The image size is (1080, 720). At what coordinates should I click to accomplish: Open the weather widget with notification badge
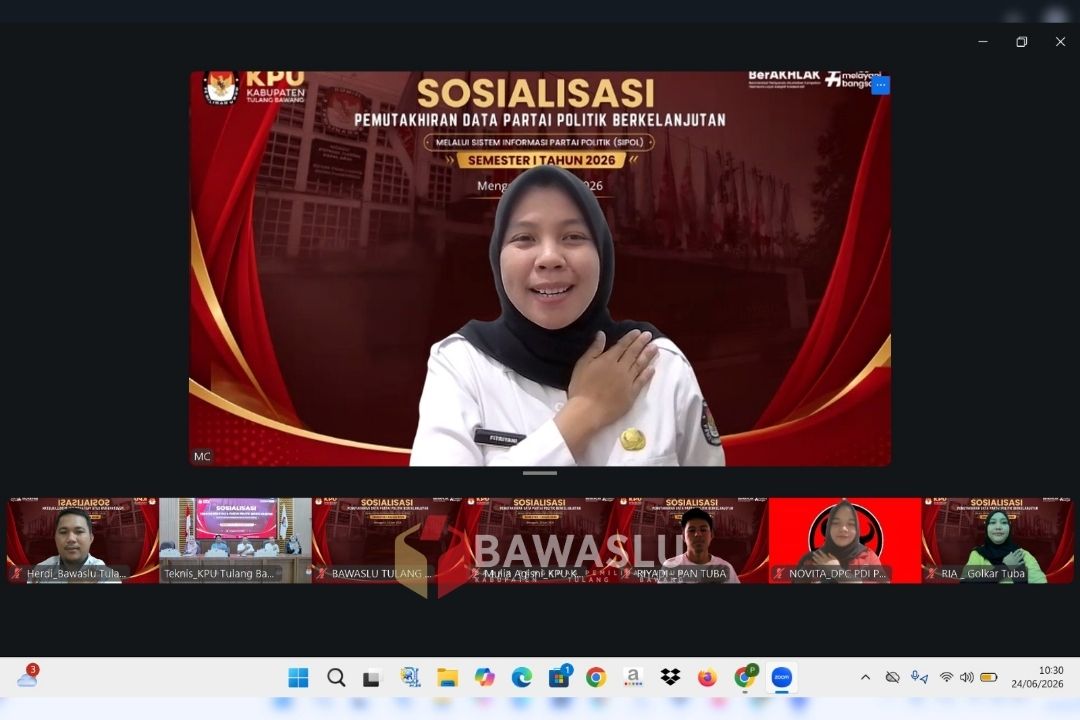point(28,677)
